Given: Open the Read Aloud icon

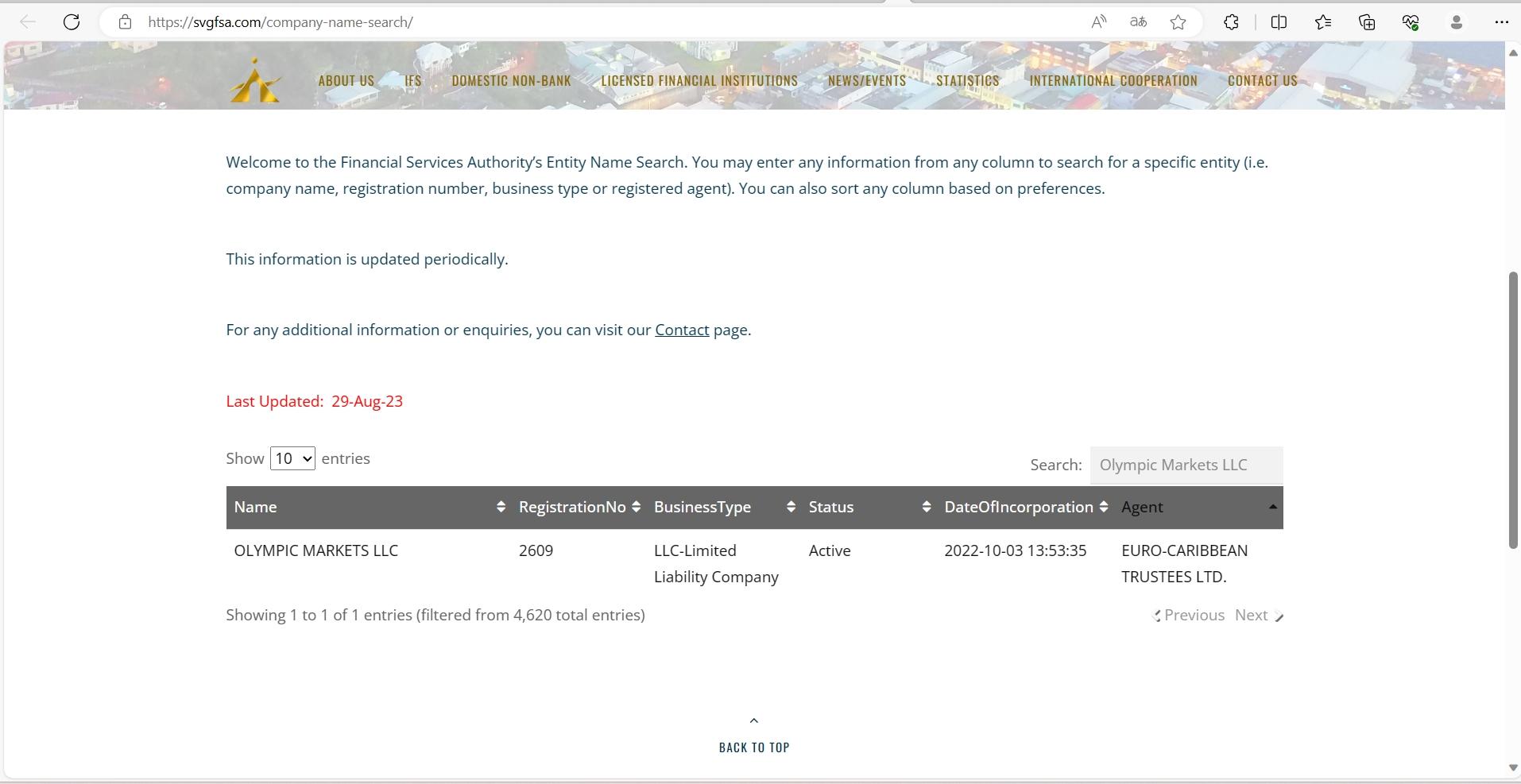Looking at the screenshot, I should point(1099,22).
